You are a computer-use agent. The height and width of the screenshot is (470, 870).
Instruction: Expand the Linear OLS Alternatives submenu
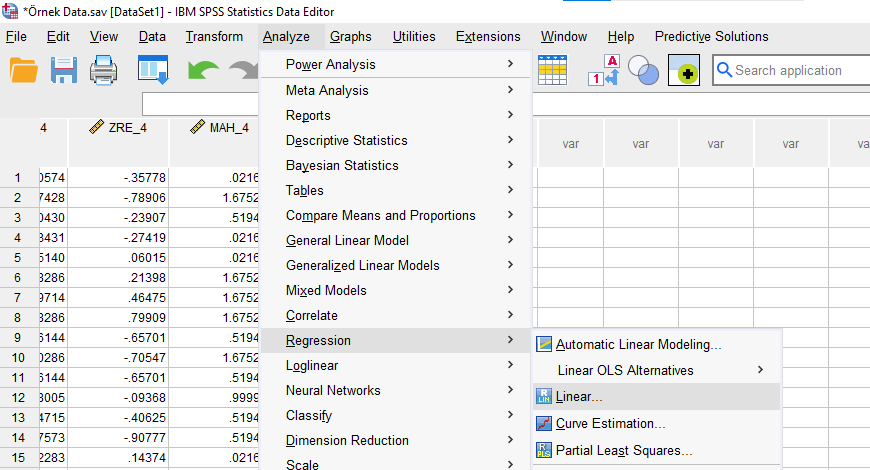pyautogui.click(x=624, y=370)
